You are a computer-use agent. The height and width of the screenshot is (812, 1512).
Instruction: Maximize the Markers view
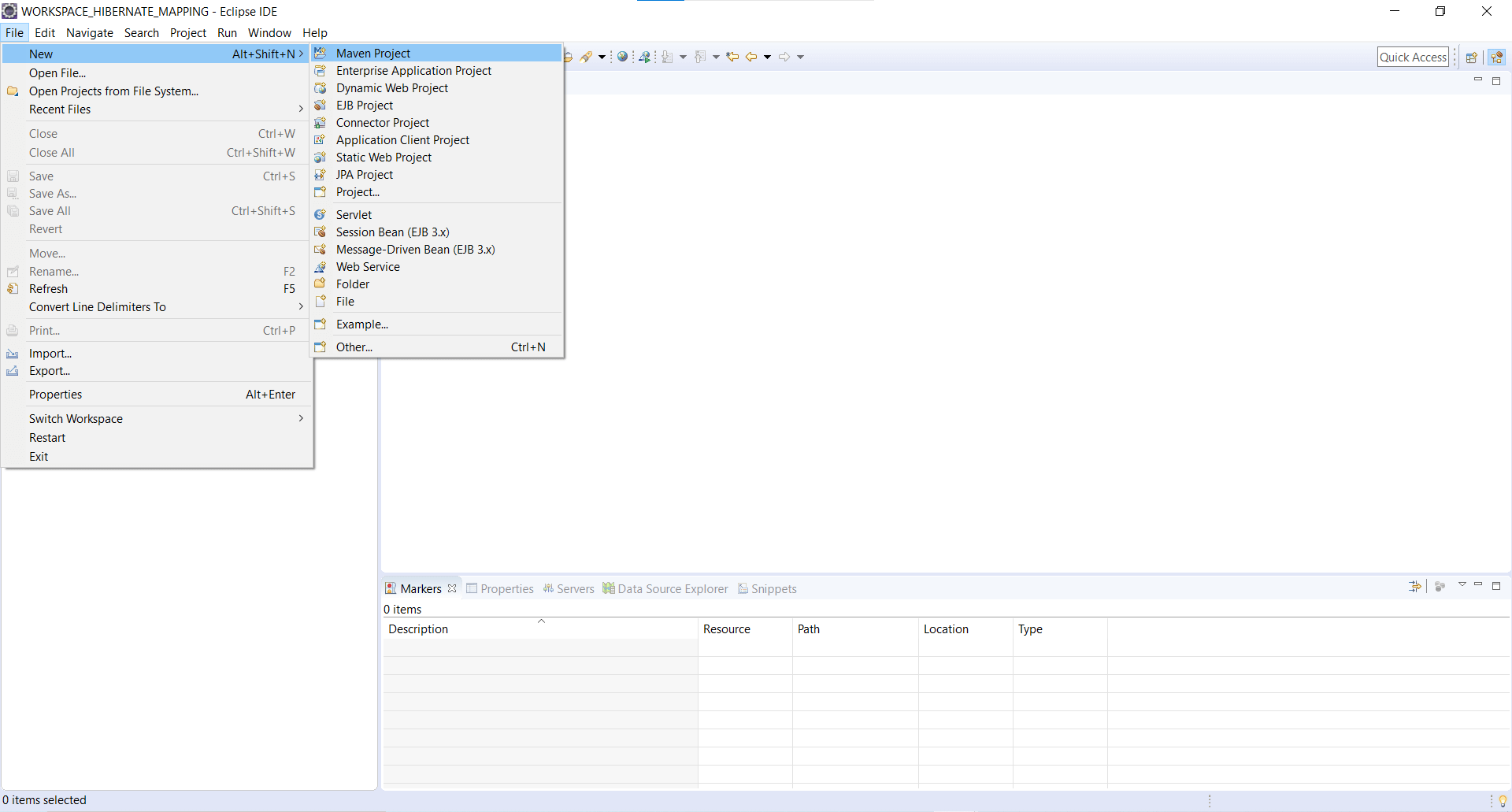coord(1497,586)
